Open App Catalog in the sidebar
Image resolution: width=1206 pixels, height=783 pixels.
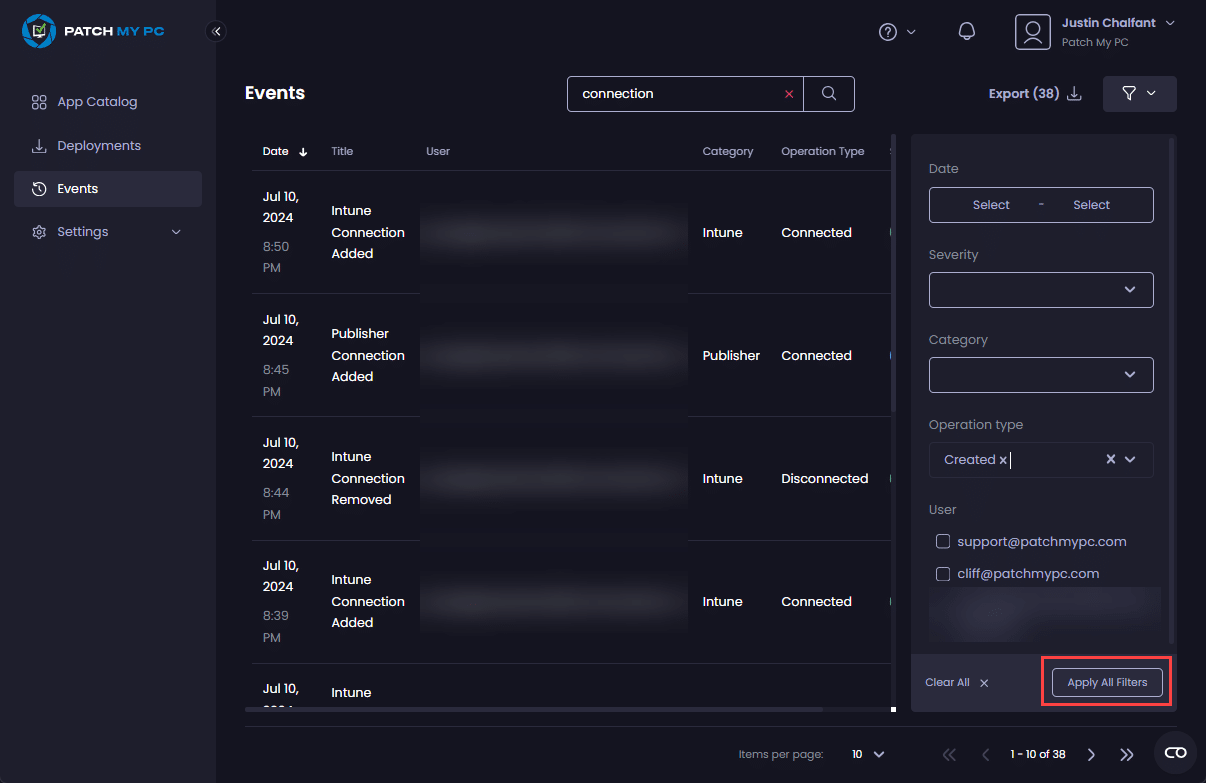97,102
